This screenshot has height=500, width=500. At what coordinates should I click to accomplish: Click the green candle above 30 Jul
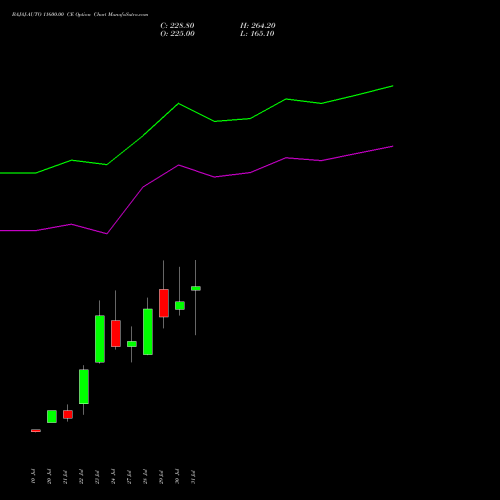coord(180,306)
